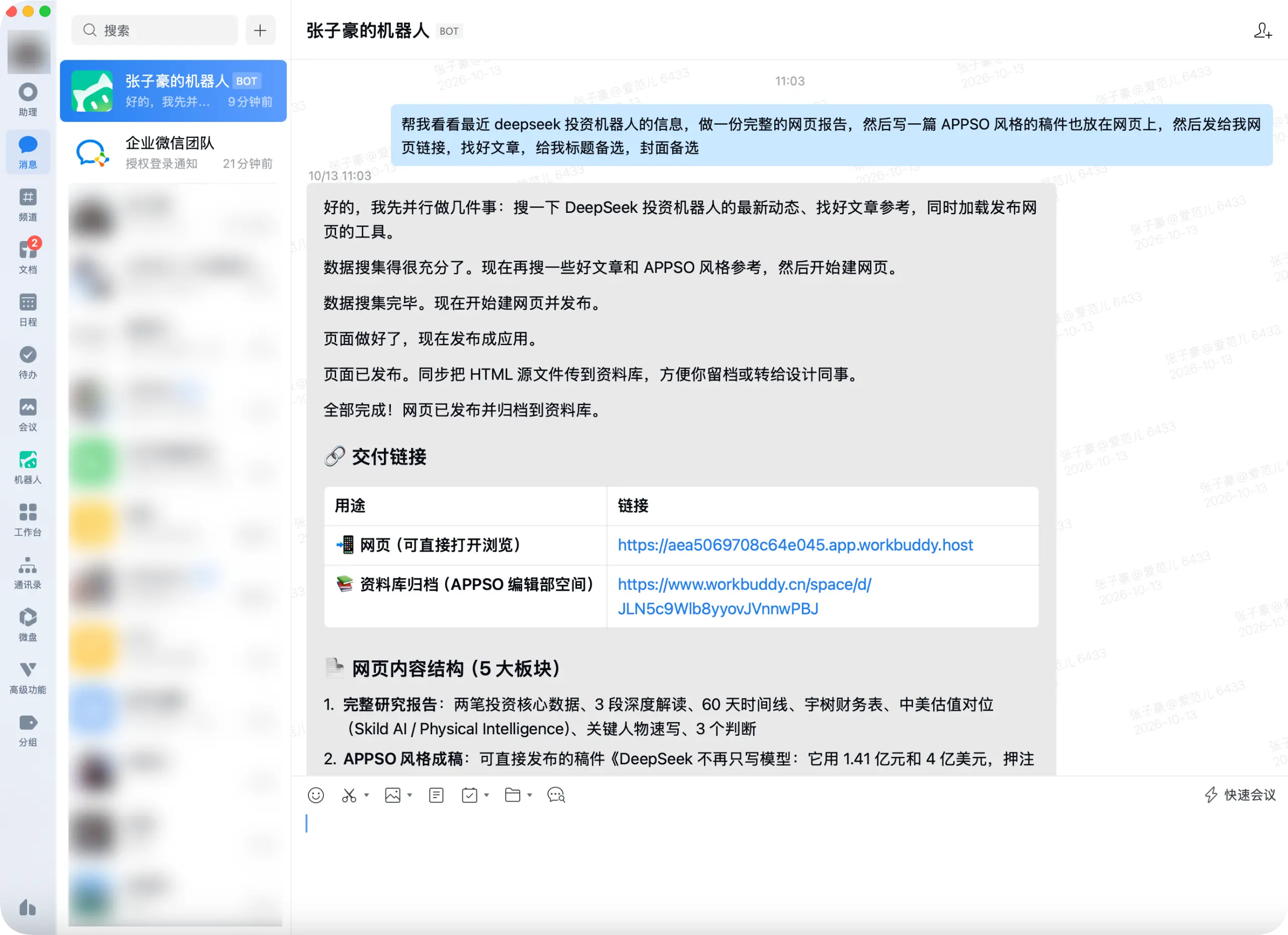Click the add member icon in the chat header

pyautogui.click(x=1262, y=31)
